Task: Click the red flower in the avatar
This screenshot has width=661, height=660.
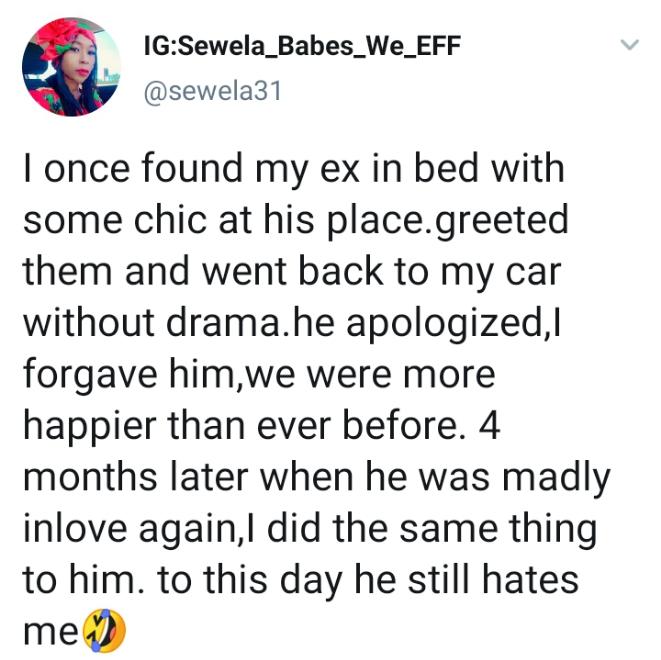Action: point(63,35)
